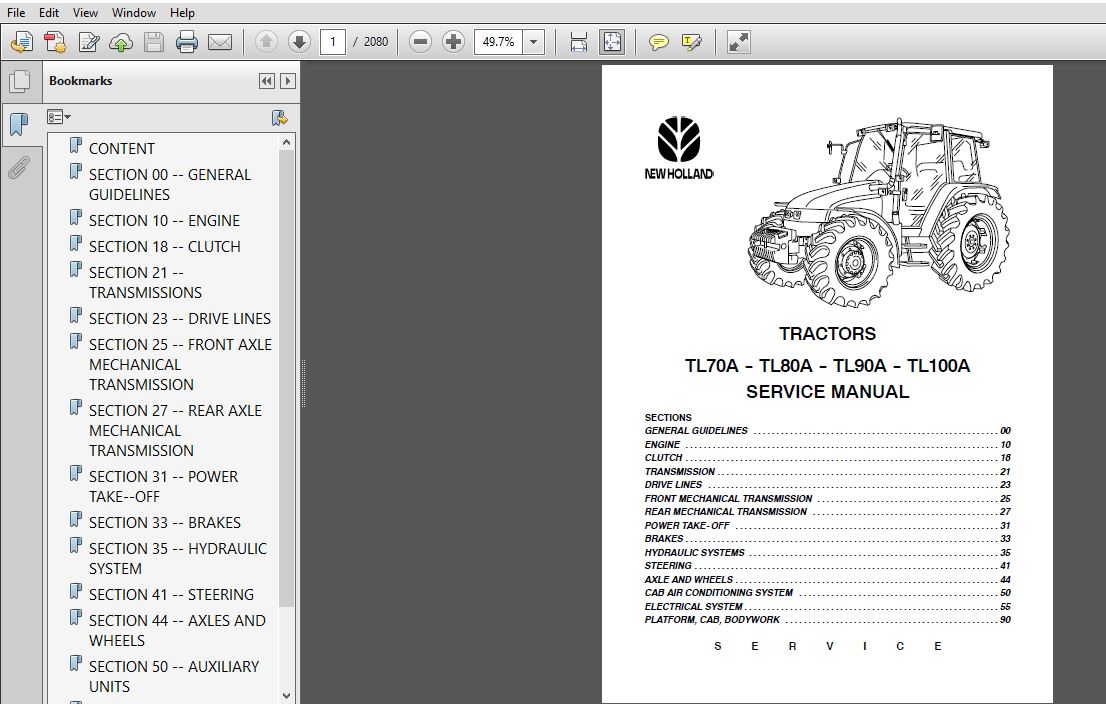Open the Window menu
This screenshot has width=1106, height=704.
point(134,13)
